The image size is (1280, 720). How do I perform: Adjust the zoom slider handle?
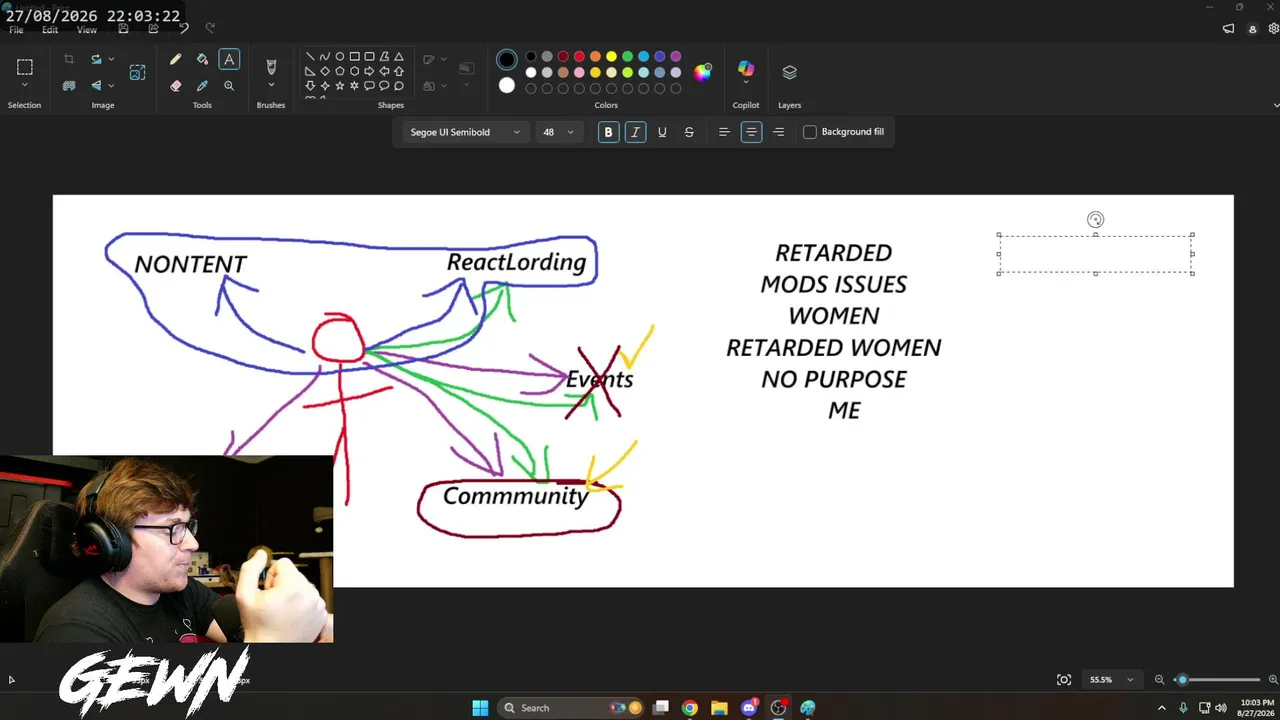[1182, 680]
